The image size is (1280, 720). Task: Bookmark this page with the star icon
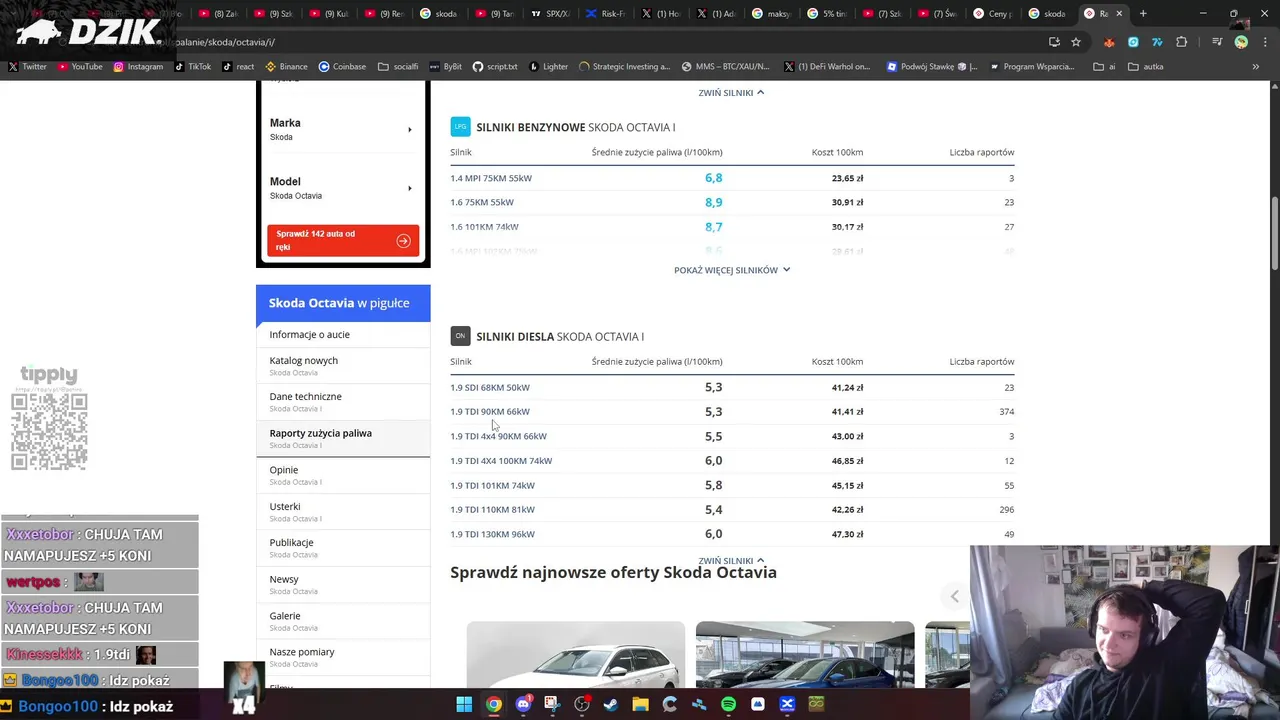click(1076, 42)
